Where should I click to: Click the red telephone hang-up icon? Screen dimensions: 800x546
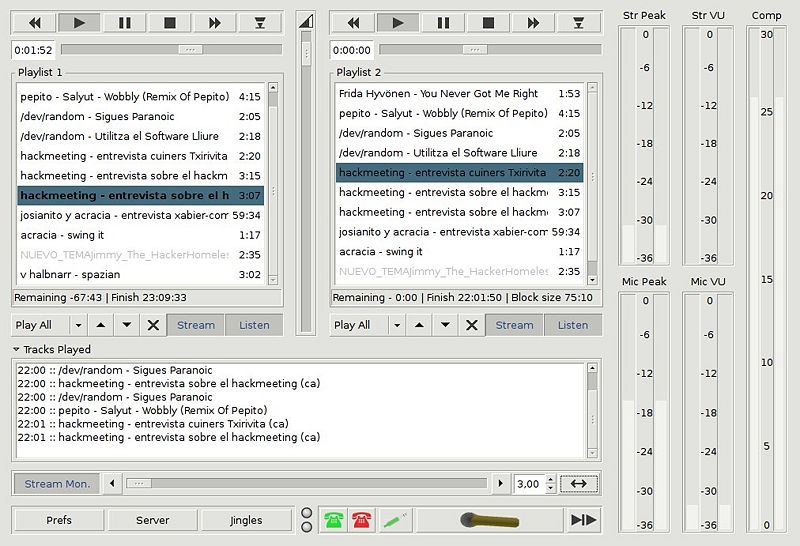(361, 520)
